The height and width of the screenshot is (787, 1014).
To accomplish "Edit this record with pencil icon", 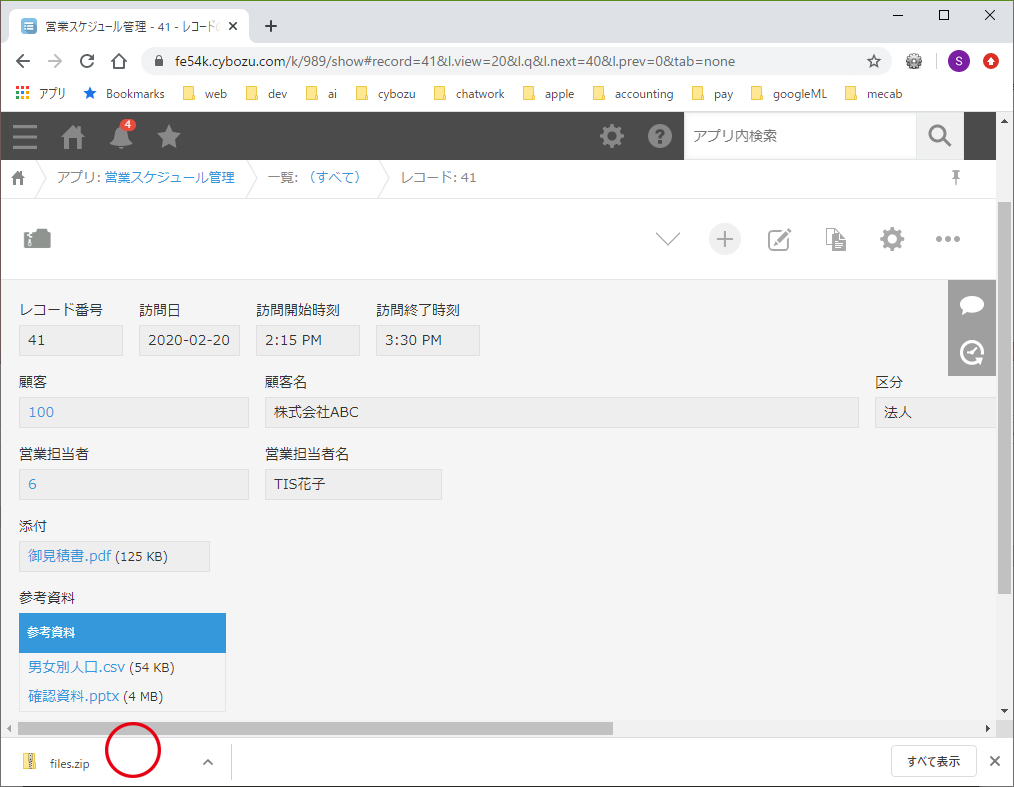I will tap(779, 239).
